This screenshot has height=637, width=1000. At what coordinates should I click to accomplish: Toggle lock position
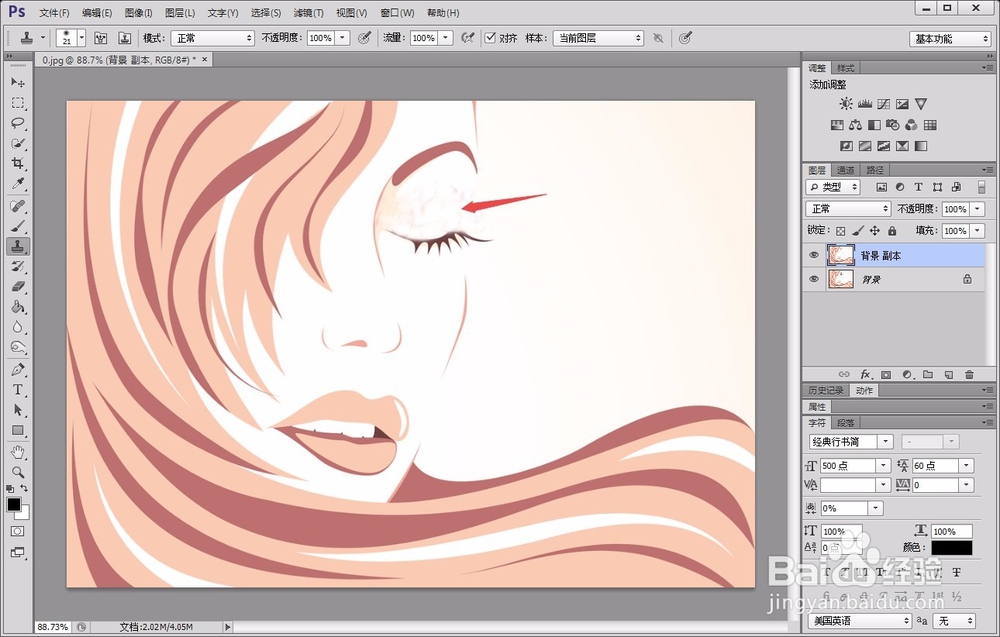click(875, 231)
